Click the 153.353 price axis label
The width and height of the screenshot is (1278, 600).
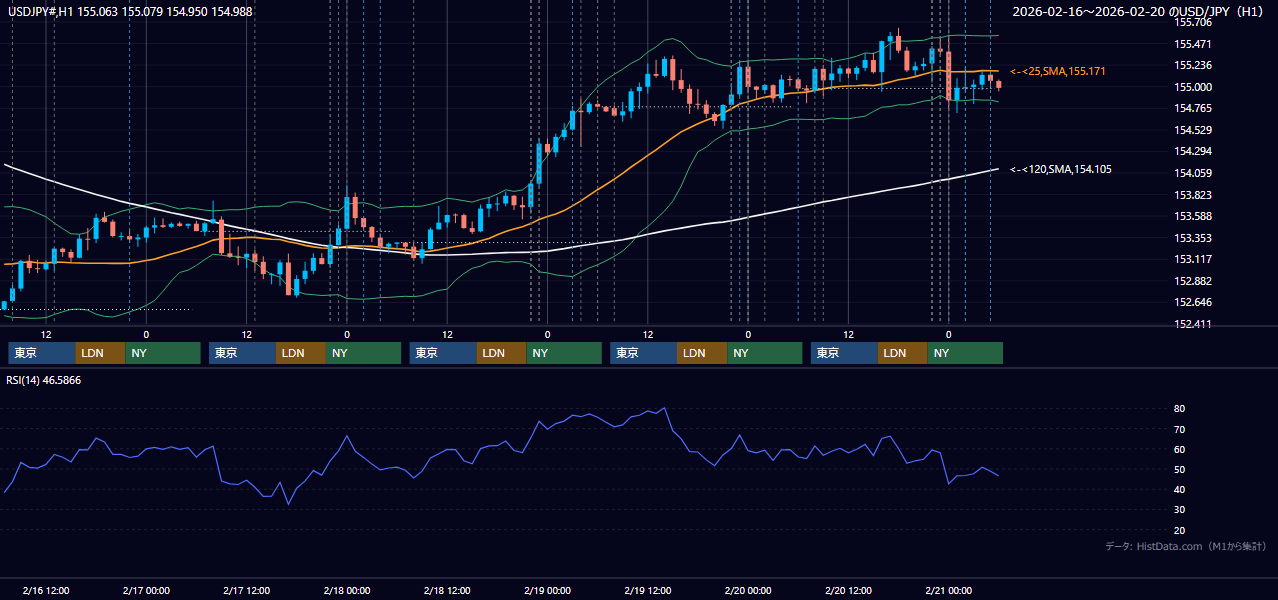(1192, 238)
